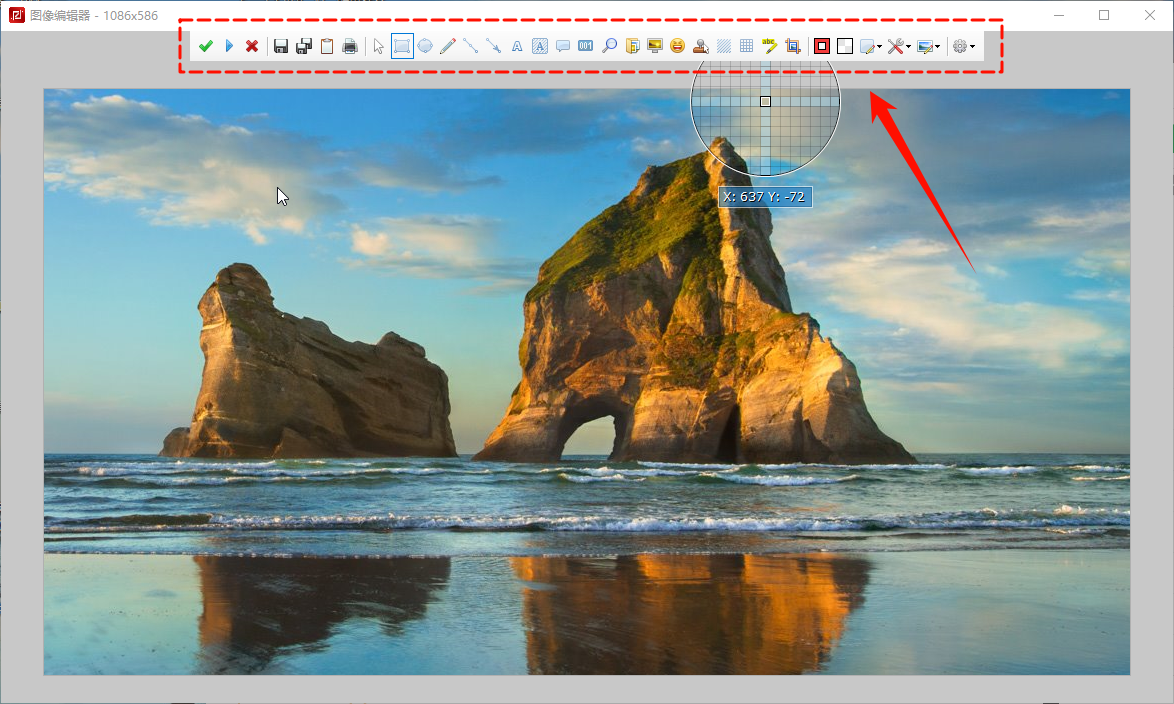Activate the ellipse drawing tool
This screenshot has width=1174, height=704.
click(425, 46)
